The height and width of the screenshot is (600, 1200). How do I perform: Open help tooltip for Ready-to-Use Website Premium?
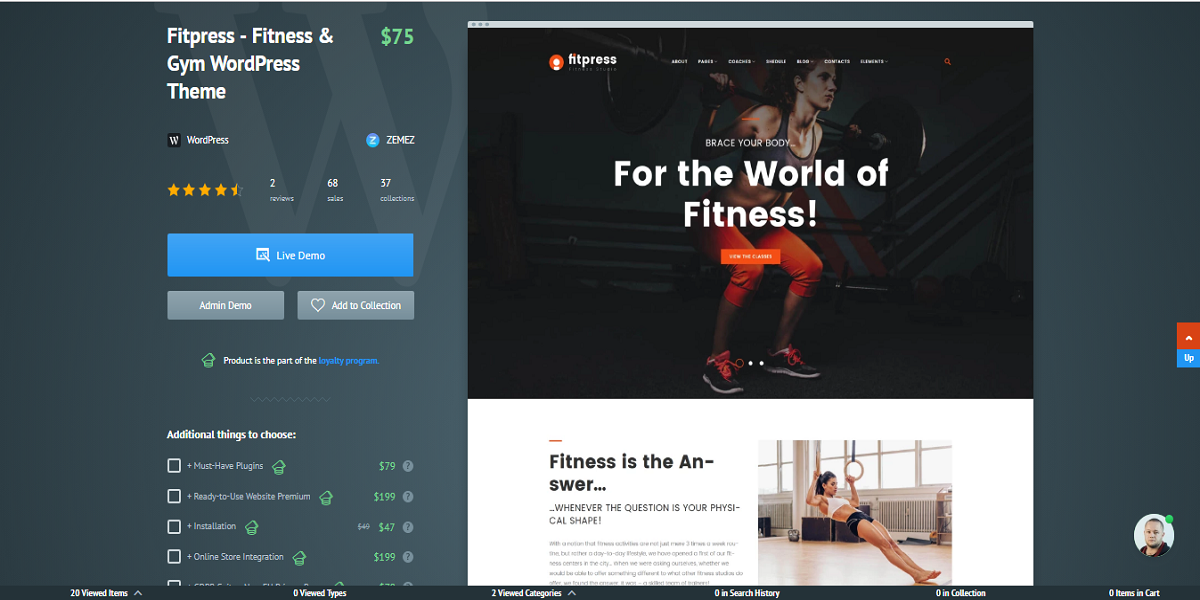408,496
